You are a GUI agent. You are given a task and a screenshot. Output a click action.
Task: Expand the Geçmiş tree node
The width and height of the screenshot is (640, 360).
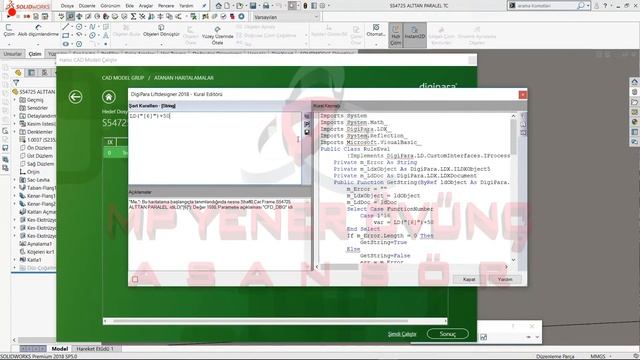click(x=15, y=100)
